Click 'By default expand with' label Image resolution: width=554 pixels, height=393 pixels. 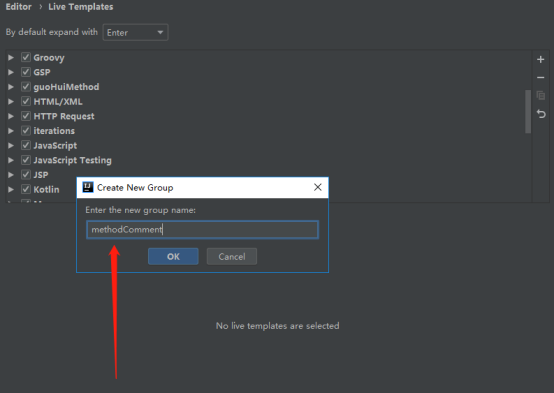click(52, 32)
